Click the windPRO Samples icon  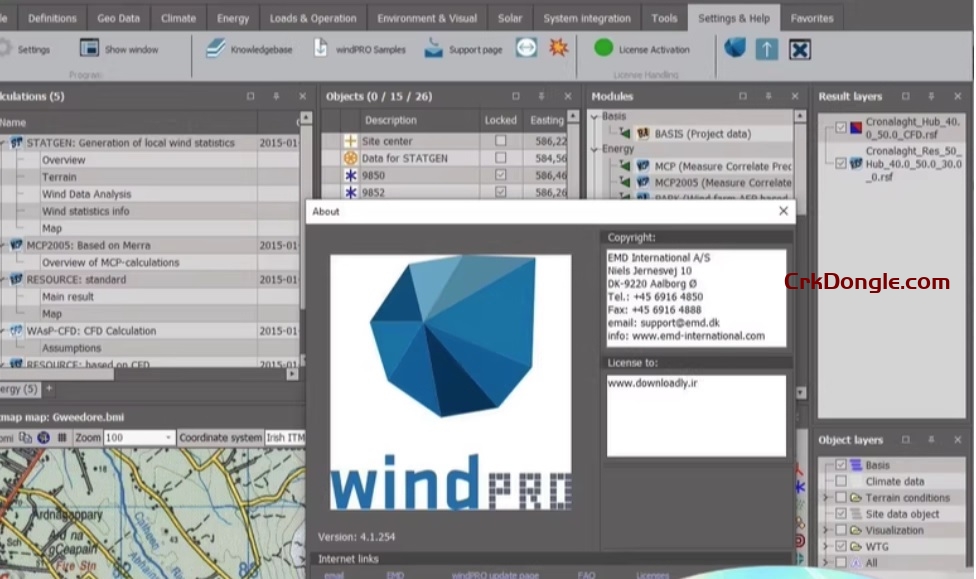click(320, 46)
